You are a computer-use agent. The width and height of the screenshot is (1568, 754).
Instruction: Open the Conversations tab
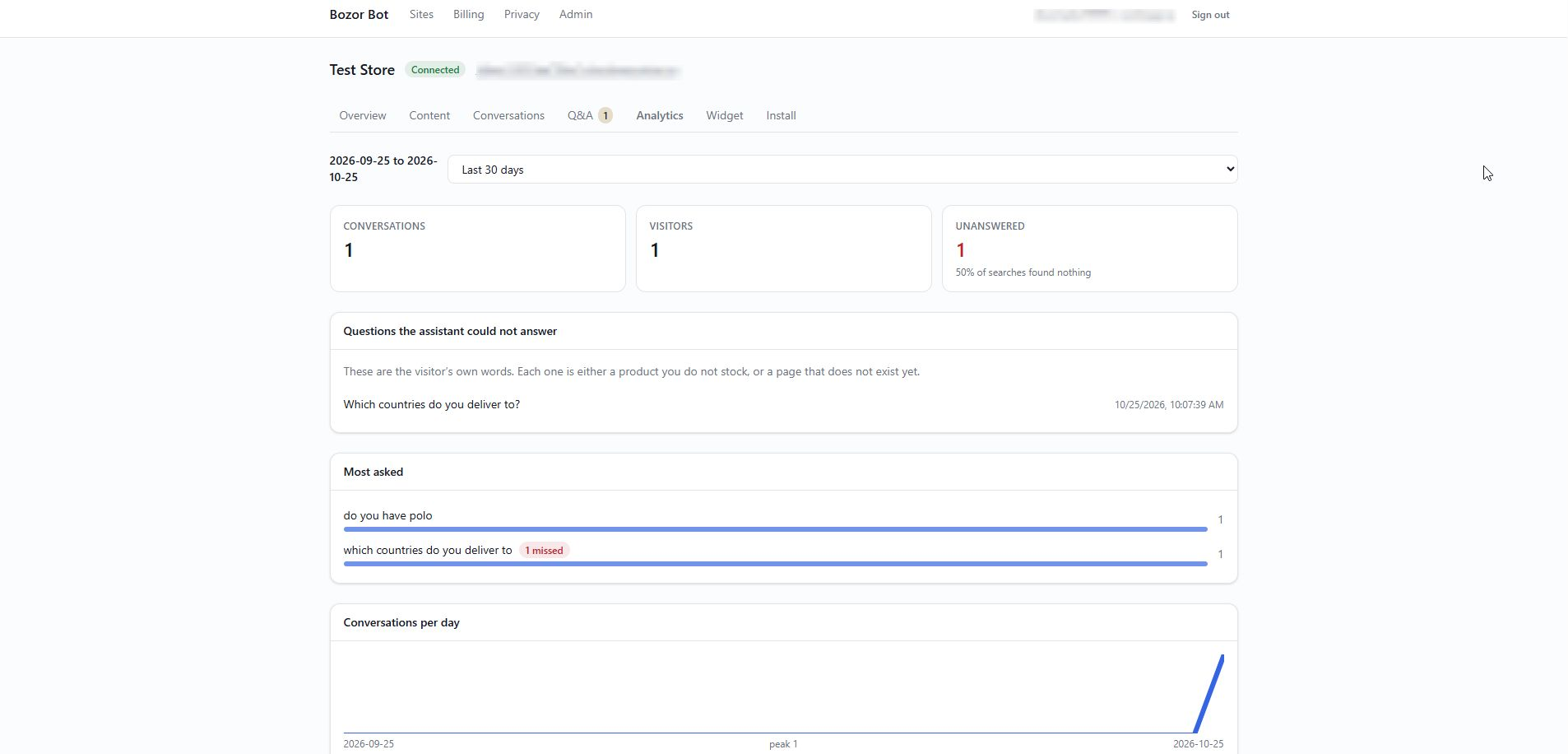coord(508,115)
